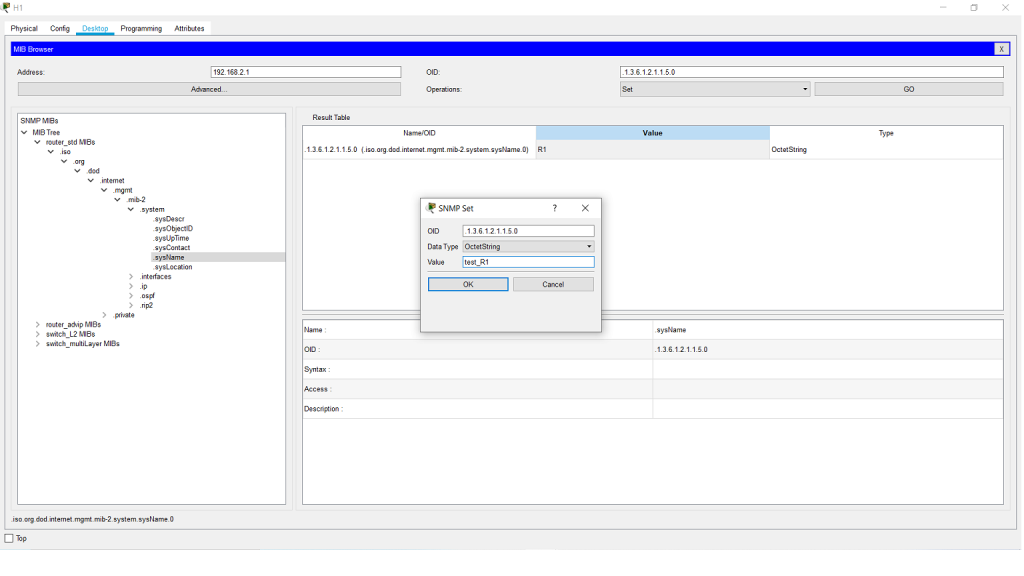This screenshot has width=1024, height=576.
Task: Click the GO button
Action: point(908,89)
